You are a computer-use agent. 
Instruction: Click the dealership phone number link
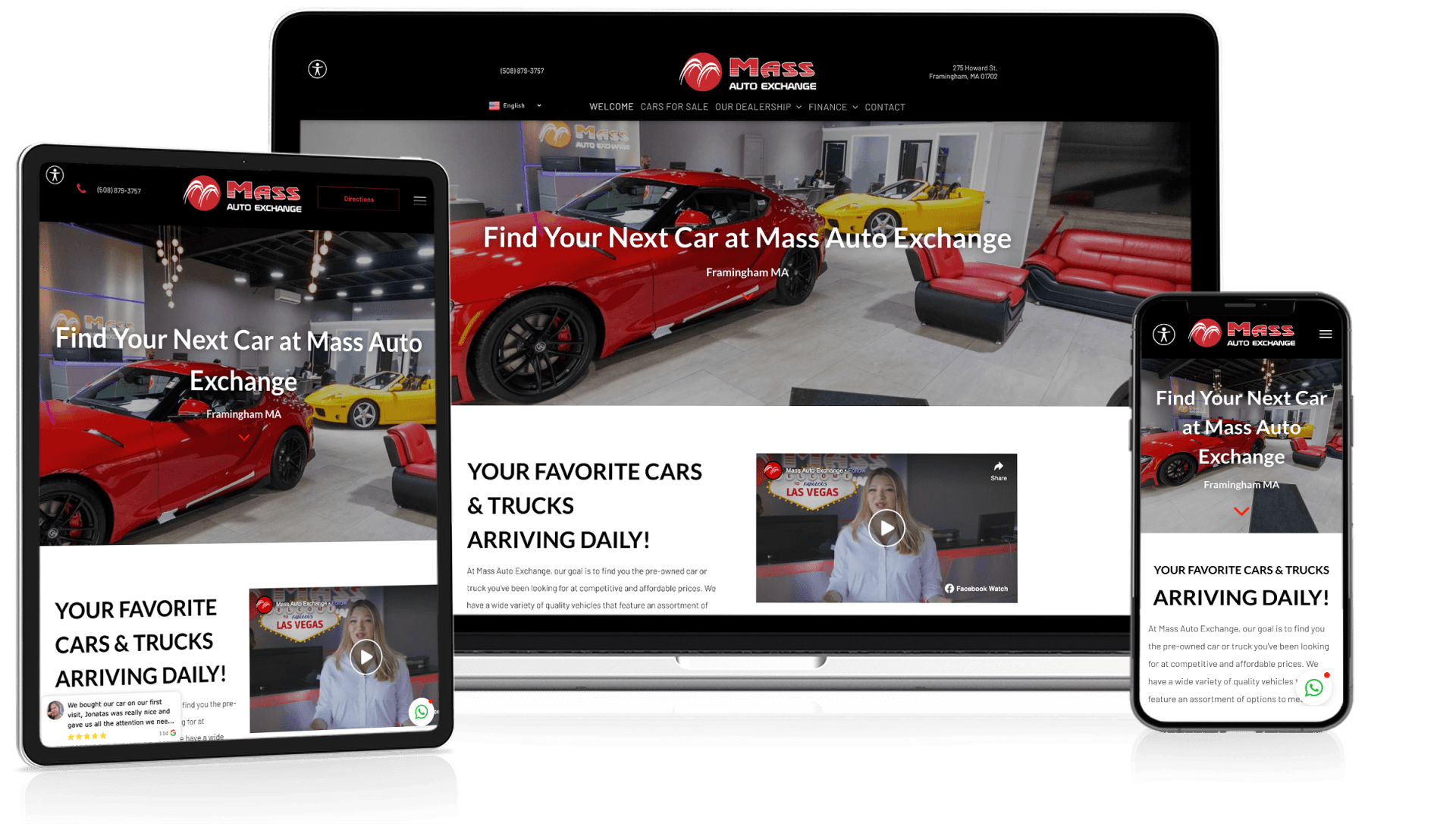512,69
